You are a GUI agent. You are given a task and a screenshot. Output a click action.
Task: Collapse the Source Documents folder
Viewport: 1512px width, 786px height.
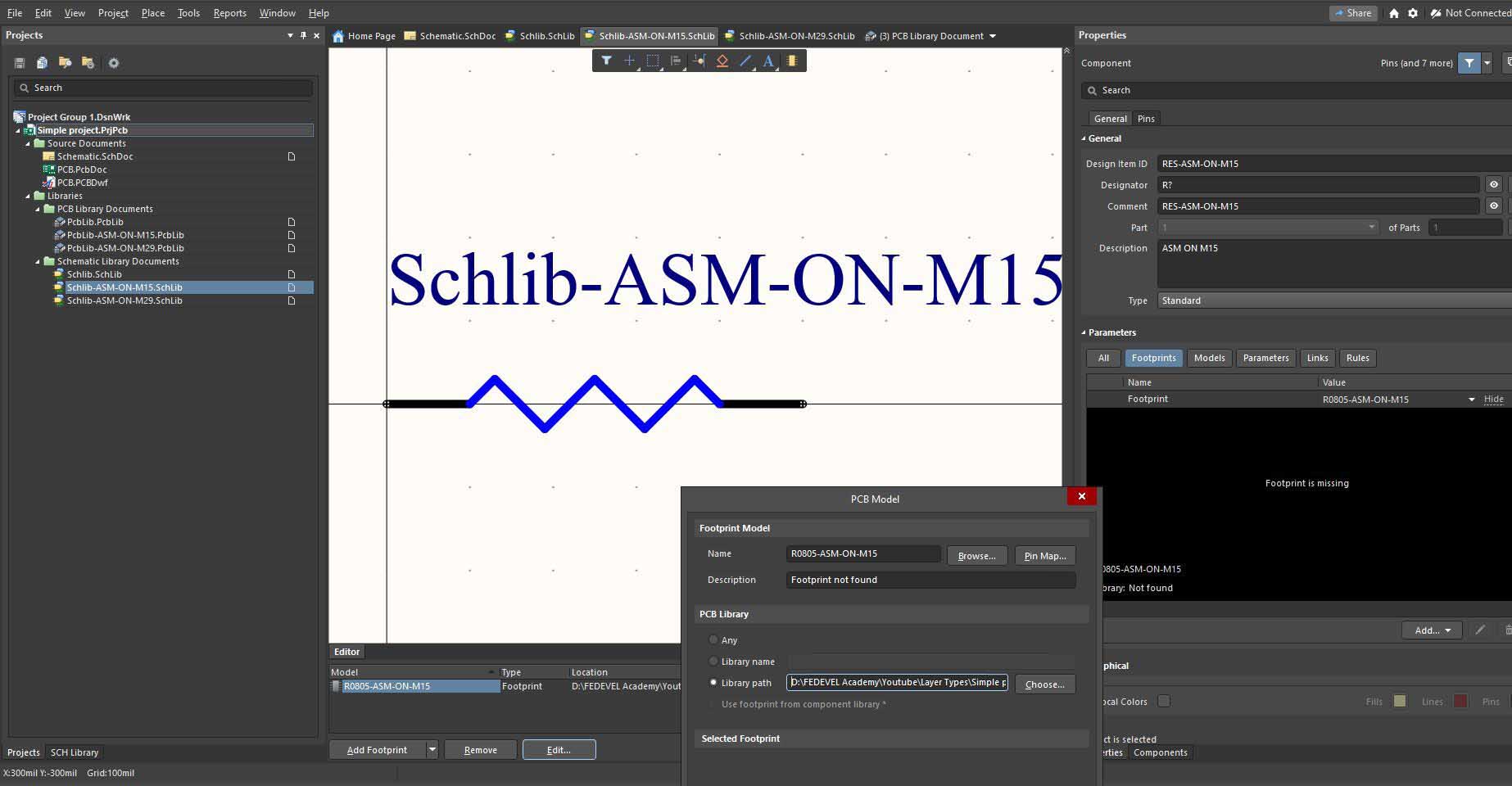[x=28, y=143]
